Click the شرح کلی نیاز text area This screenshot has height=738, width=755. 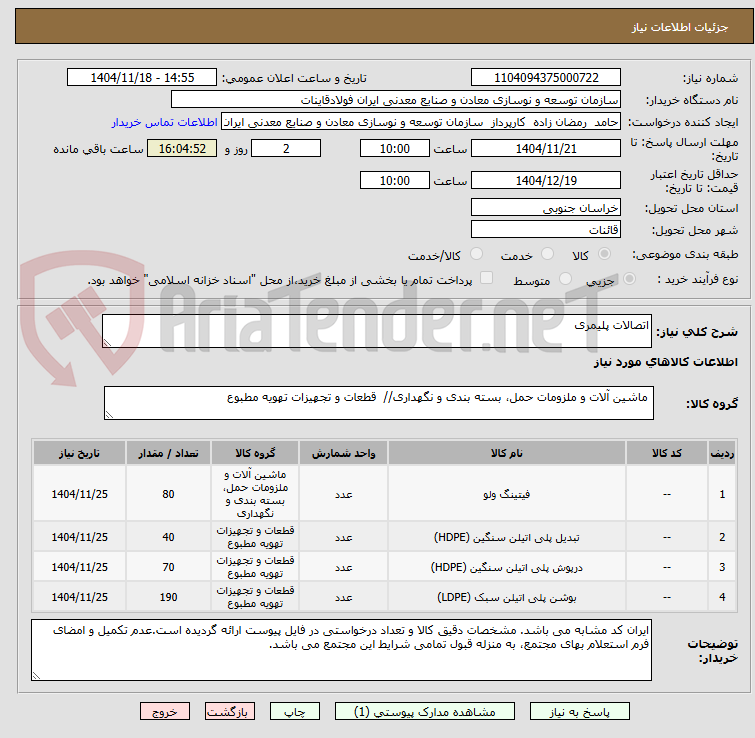click(x=377, y=331)
